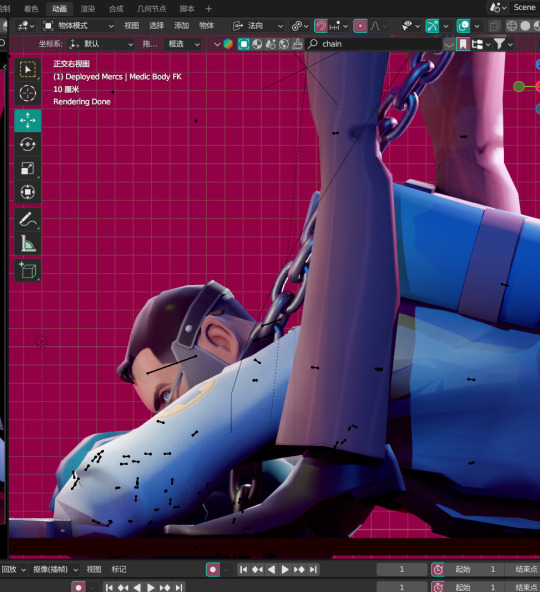
Task: Select the 3D Cursor tool
Action: pos(28,93)
